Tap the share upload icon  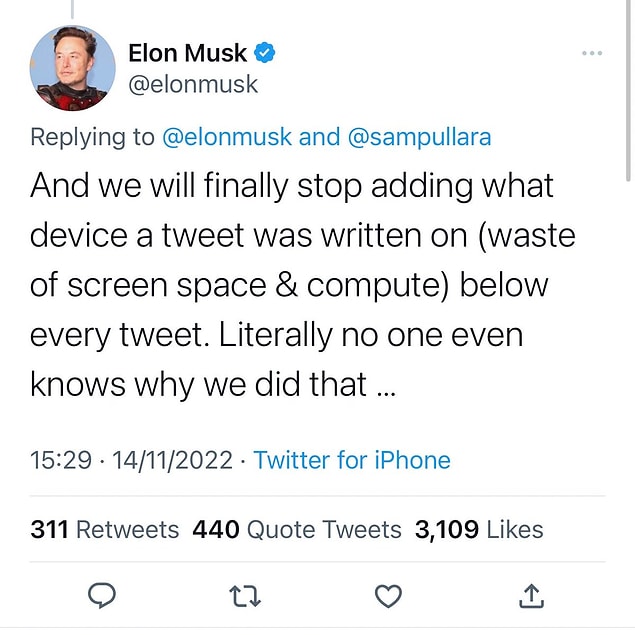point(531,596)
